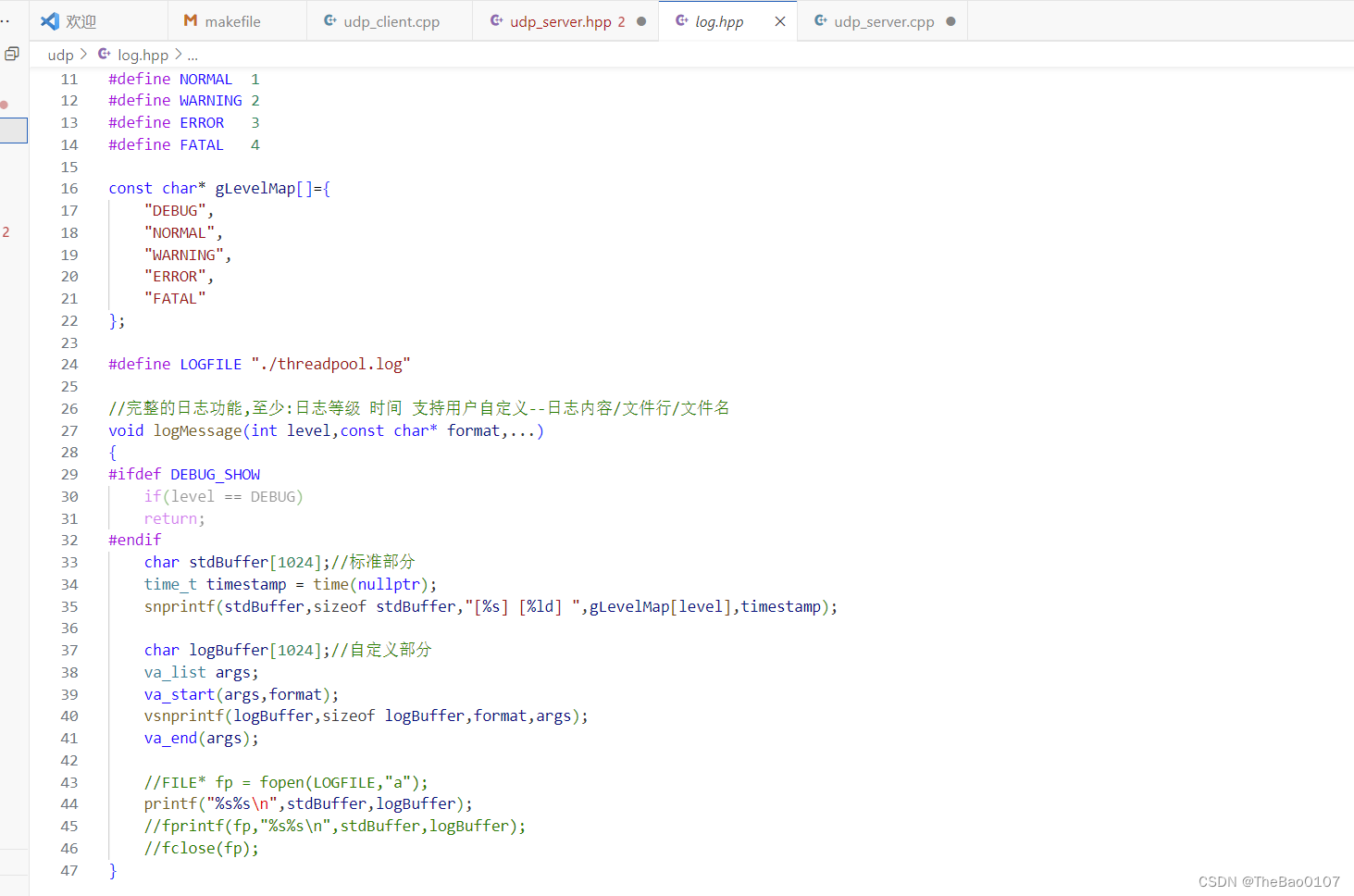Open the side panel copy icon
1354x896 pixels.
click(x=12, y=54)
